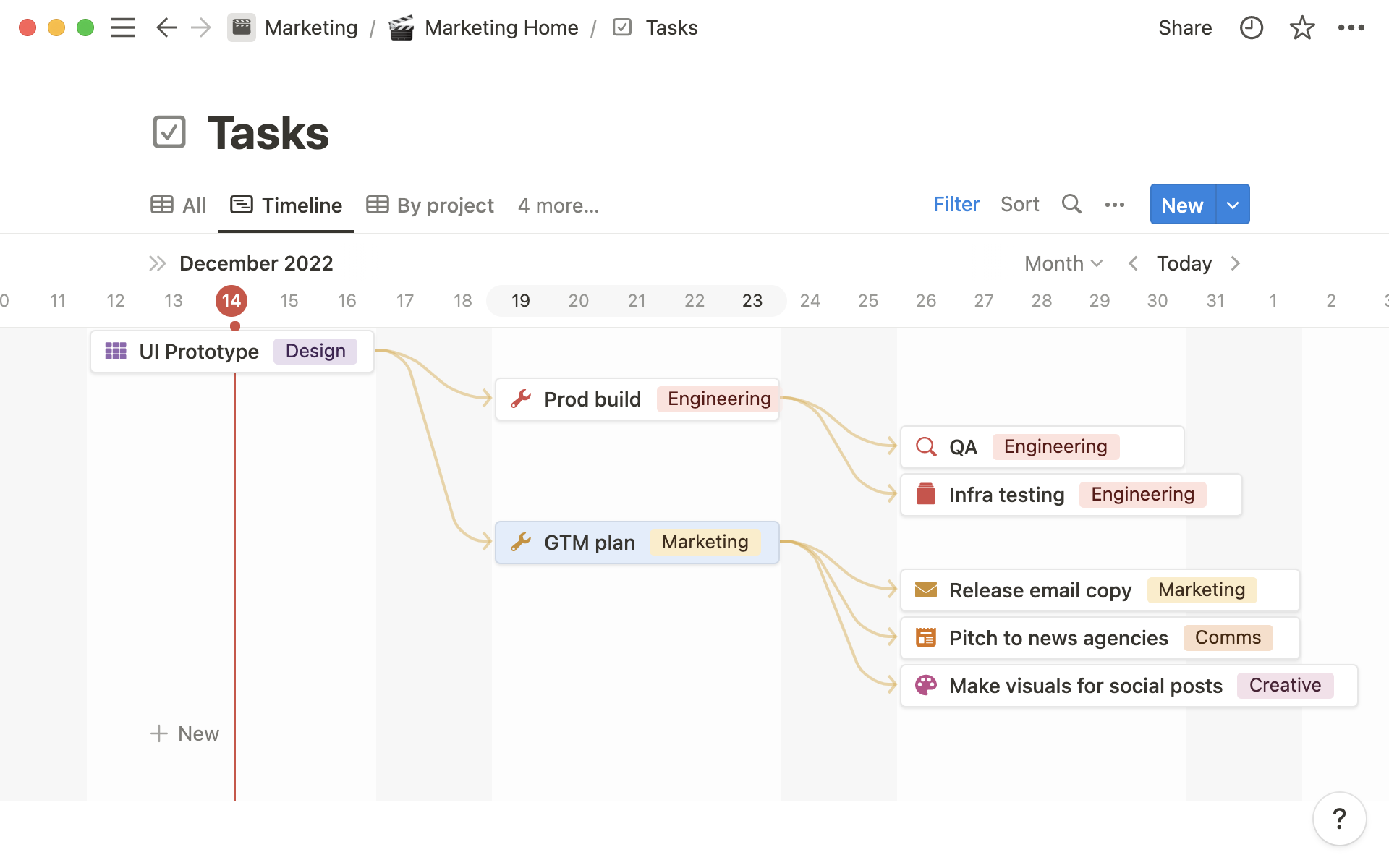Click the grid icon on UI Prototype task
1389x868 pixels.
point(115,352)
